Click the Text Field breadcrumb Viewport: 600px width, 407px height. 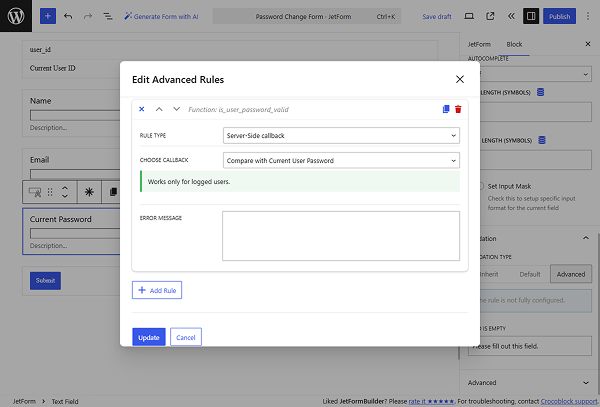click(x=65, y=401)
